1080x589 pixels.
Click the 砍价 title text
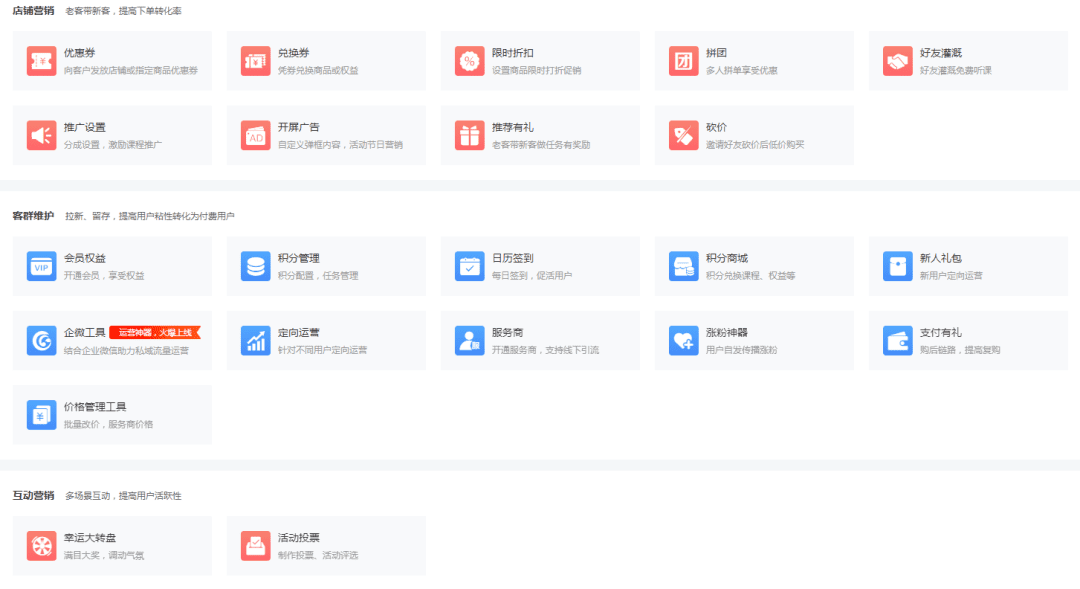pos(716,127)
